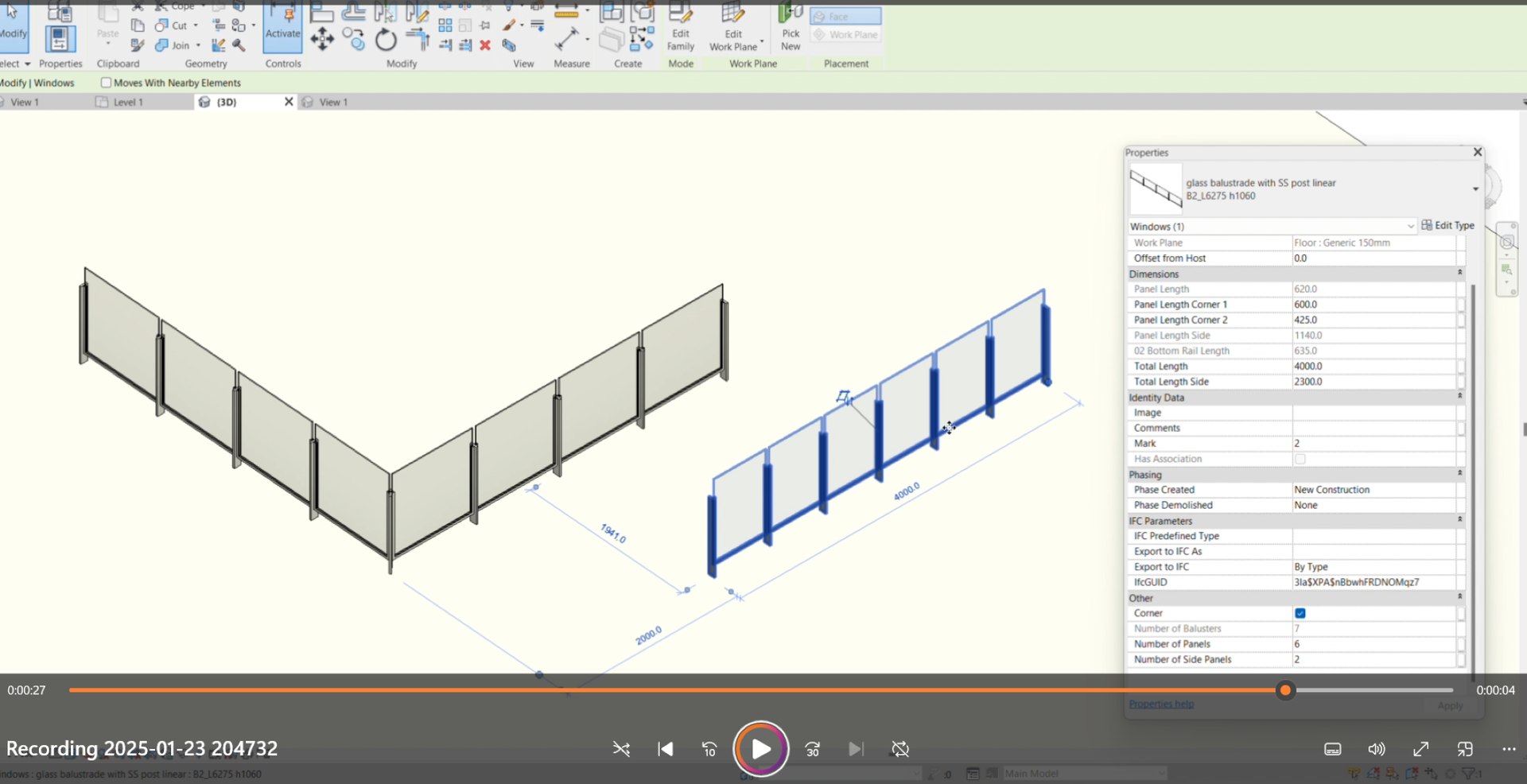The image size is (1527, 784).
Task: Select the Move tool in Modify panel
Action: (x=322, y=38)
